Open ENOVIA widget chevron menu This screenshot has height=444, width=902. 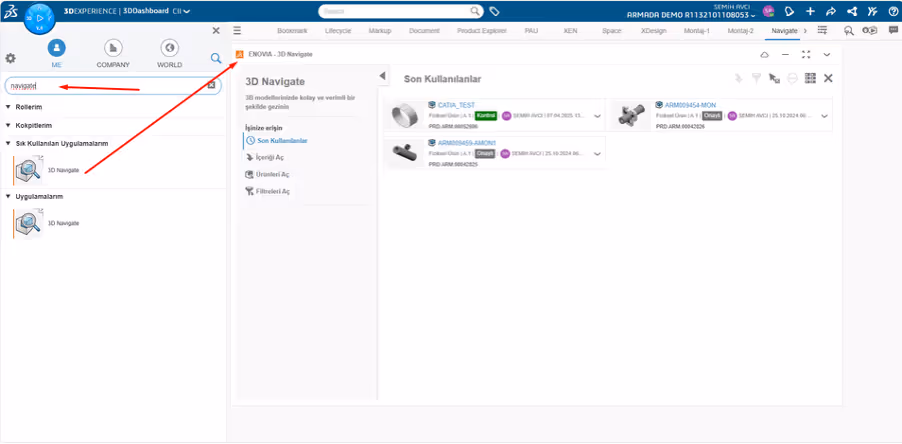pyautogui.click(x=827, y=55)
